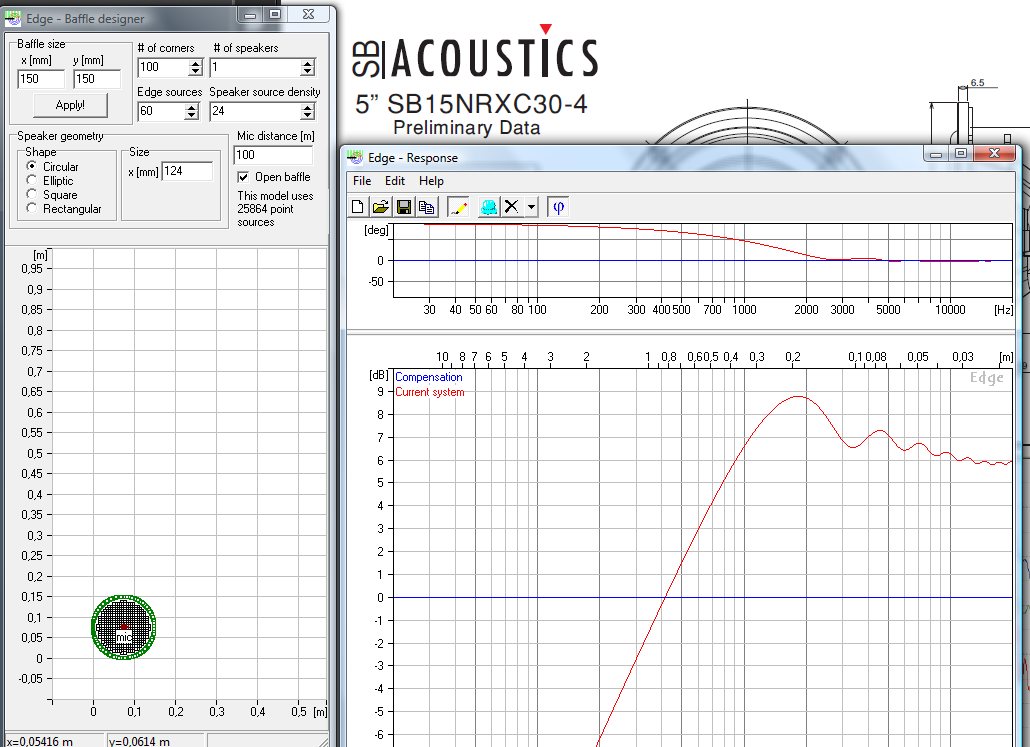
Task: Maximize the Baffle designer window
Action: [275, 14]
